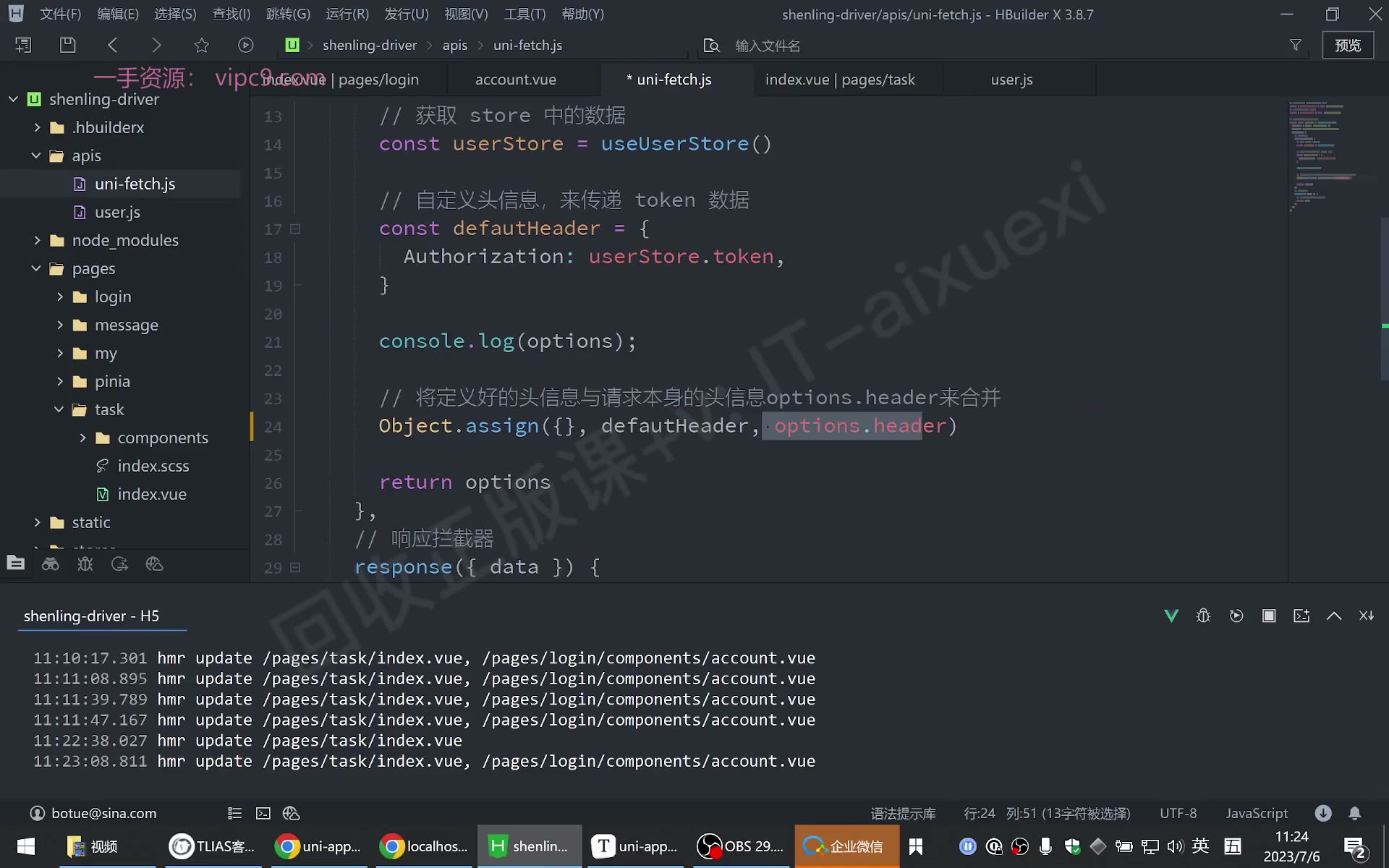Screen dimensions: 1389x868
Task: Collapse the apis folder
Action: (35, 156)
